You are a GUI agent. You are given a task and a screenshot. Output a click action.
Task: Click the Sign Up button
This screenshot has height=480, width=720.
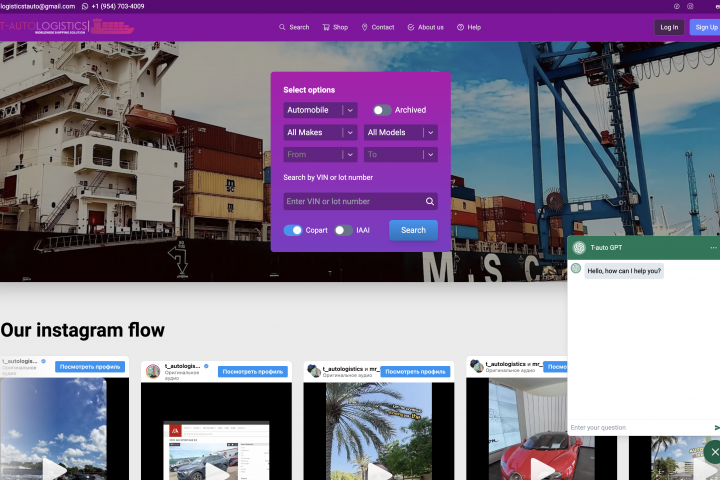pos(705,28)
